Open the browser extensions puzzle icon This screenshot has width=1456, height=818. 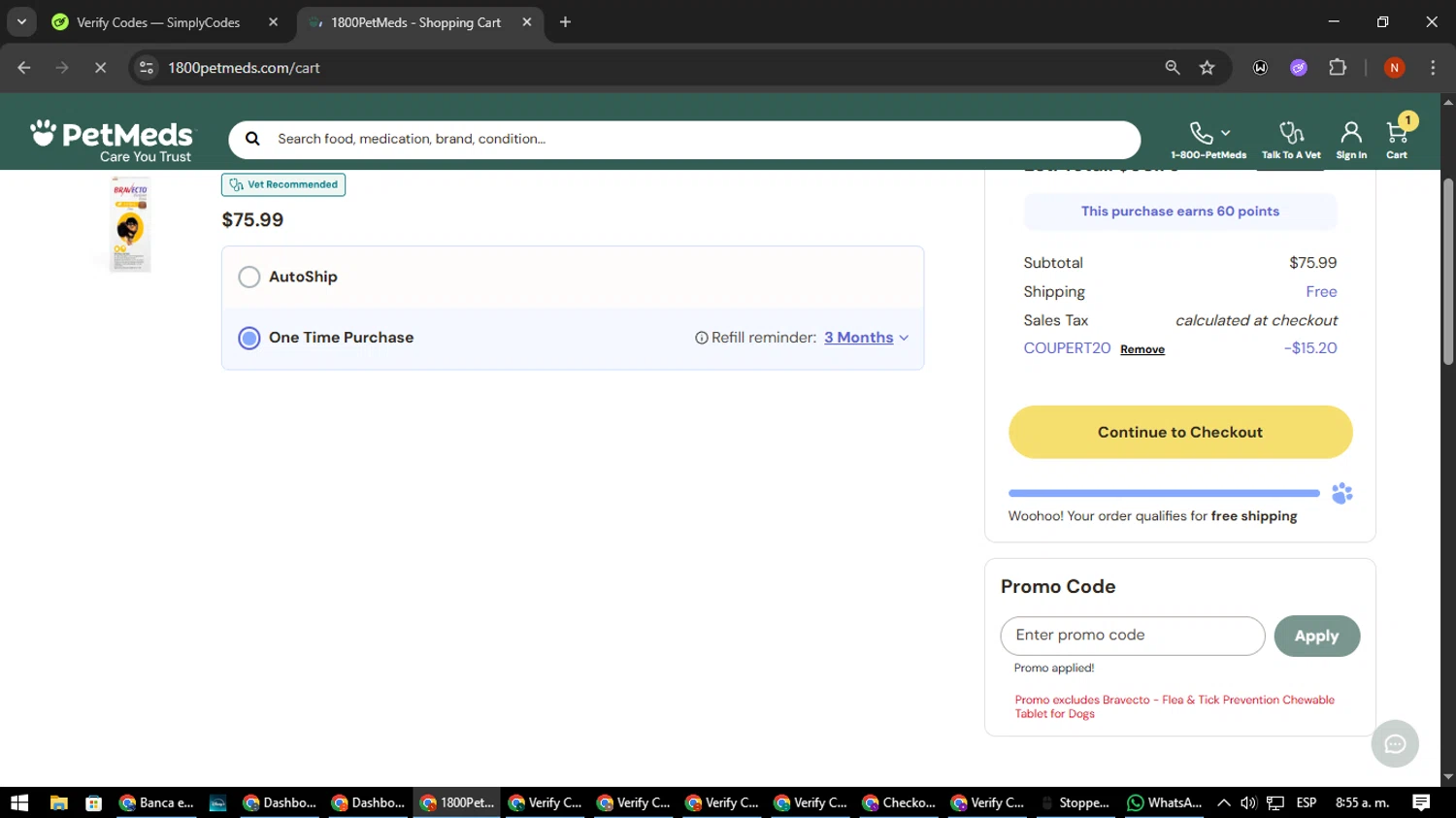tap(1338, 68)
